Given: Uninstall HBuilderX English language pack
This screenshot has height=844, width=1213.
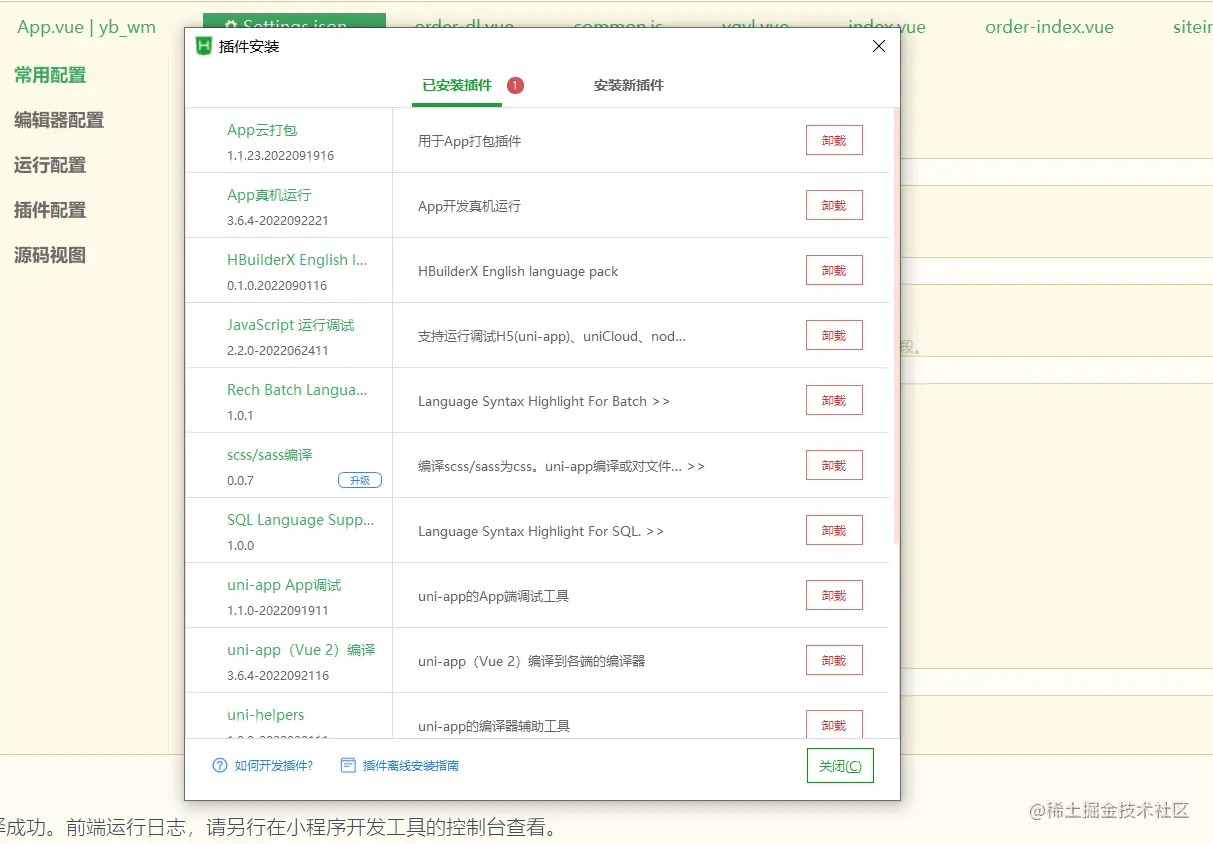Looking at the screenshot, I should pyautogui.click(x=834, y=271).
